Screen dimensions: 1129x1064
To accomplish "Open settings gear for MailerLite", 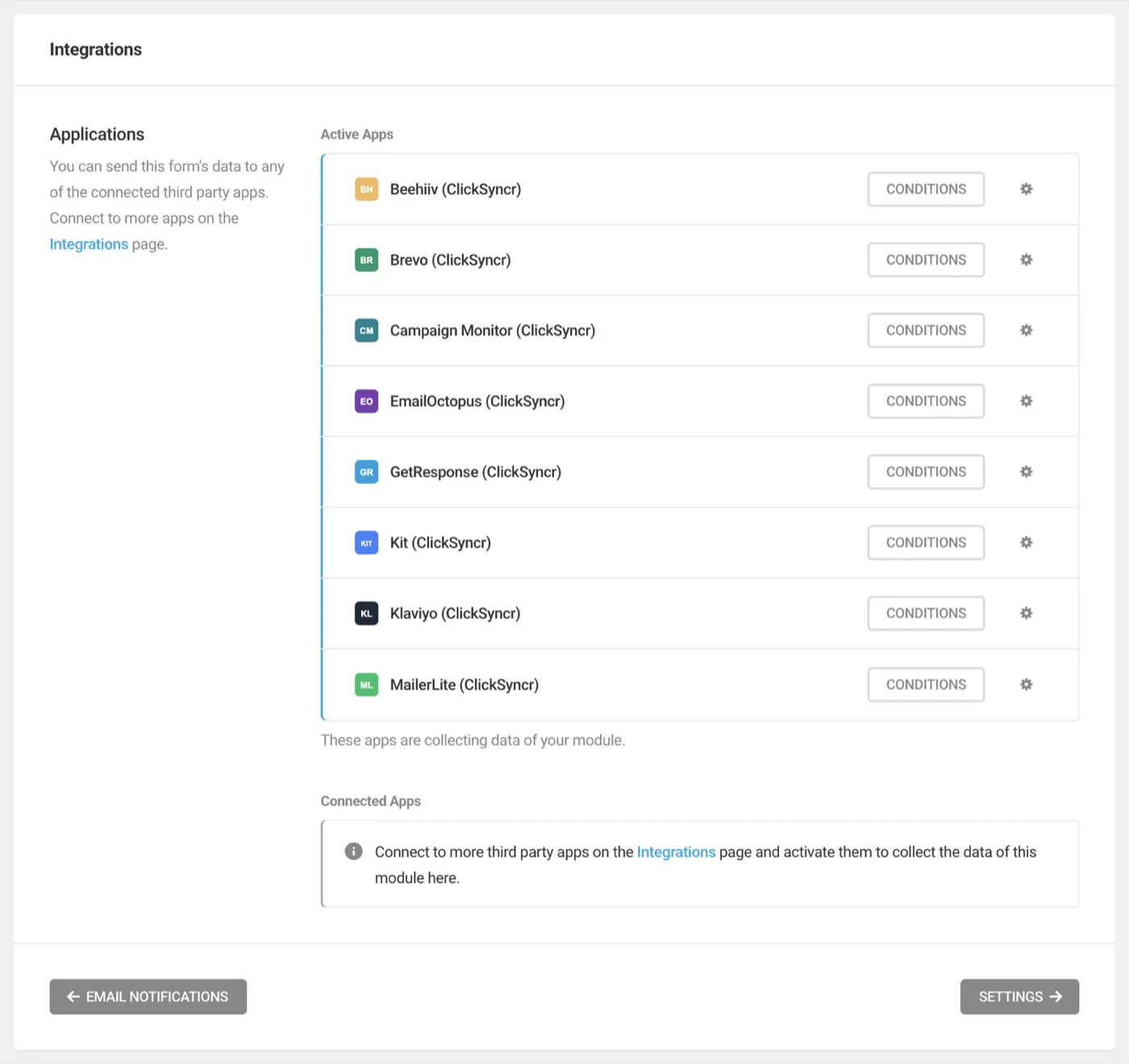I will pyautogui.click(x=1026, y=684).
